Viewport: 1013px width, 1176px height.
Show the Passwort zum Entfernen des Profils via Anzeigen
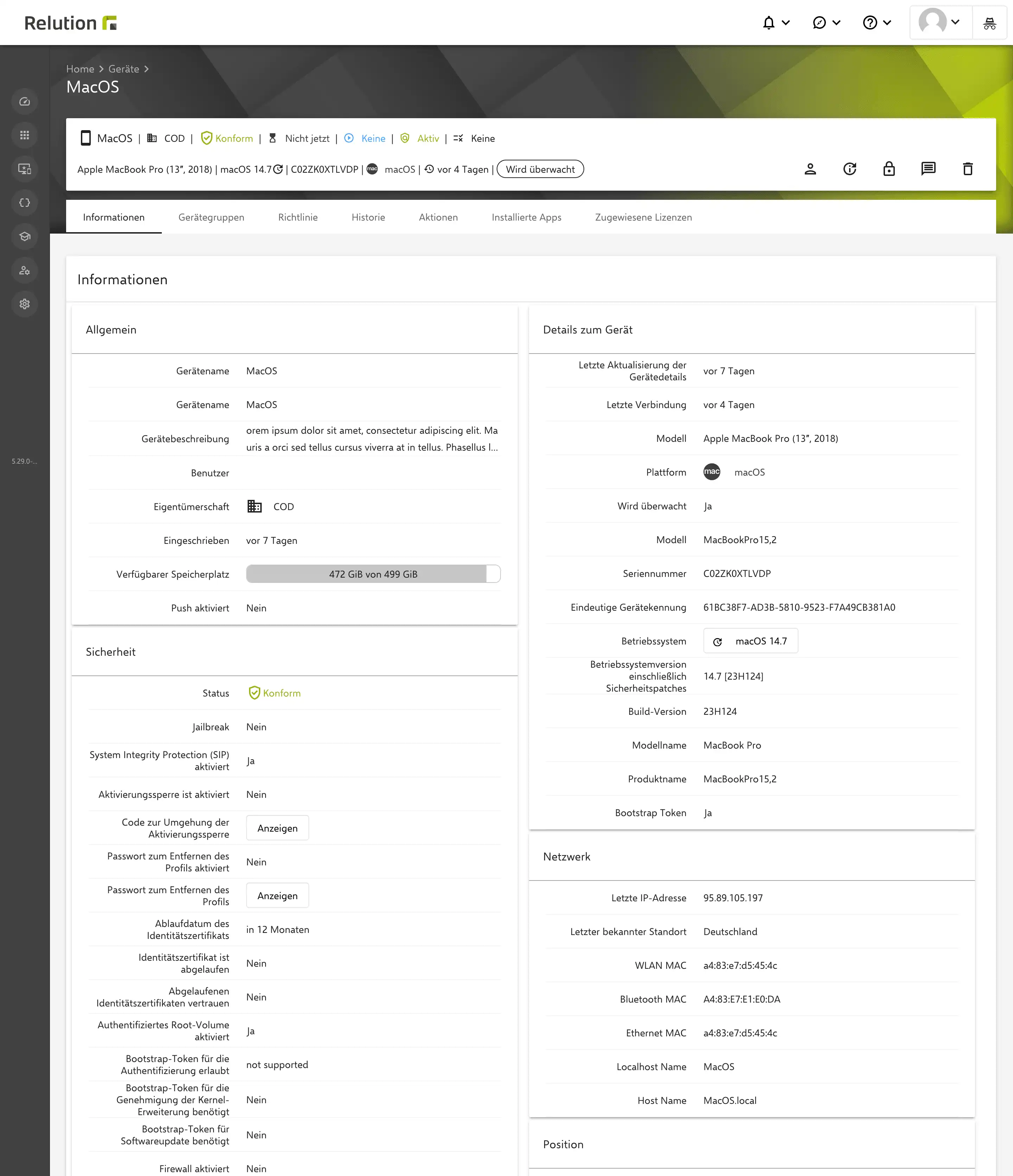point(278,896)
